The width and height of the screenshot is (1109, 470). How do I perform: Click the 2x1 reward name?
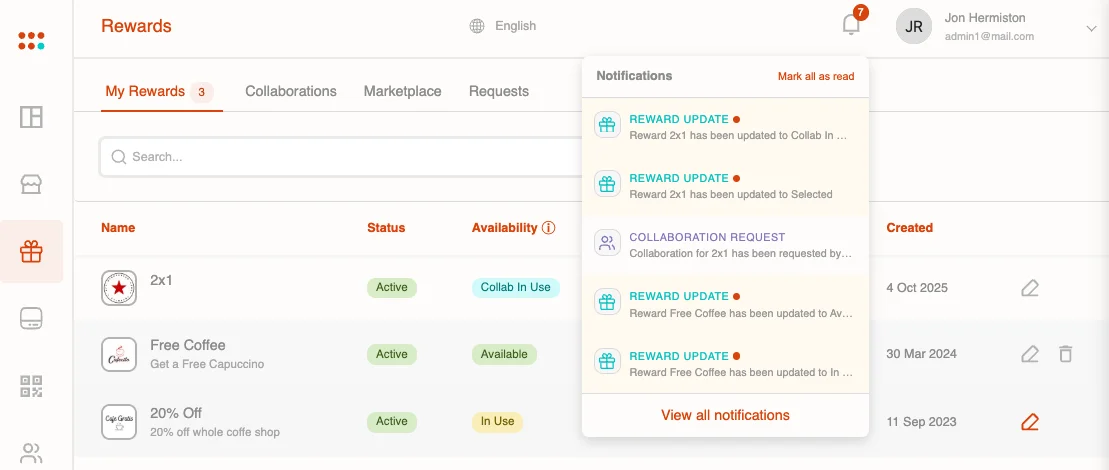161,280
